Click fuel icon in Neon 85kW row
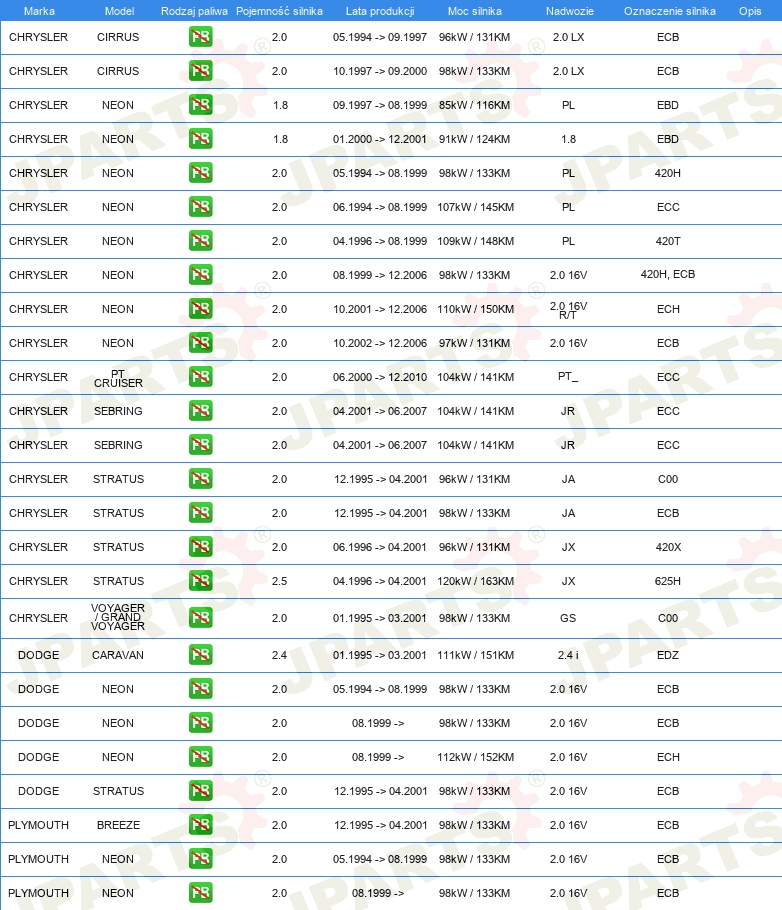 pyautogui.click(x=200, y=105)
